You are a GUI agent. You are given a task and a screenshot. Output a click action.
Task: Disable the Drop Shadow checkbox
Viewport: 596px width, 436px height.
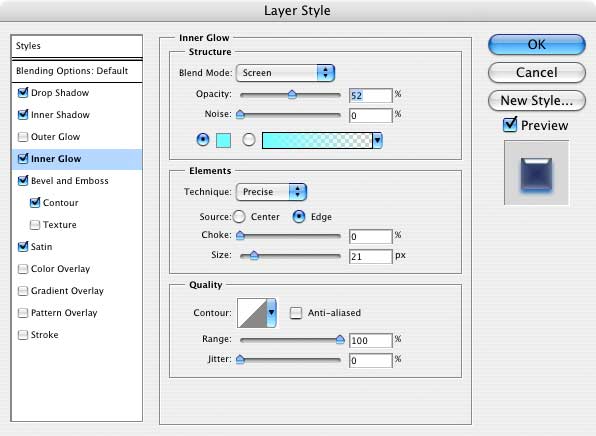23,93
